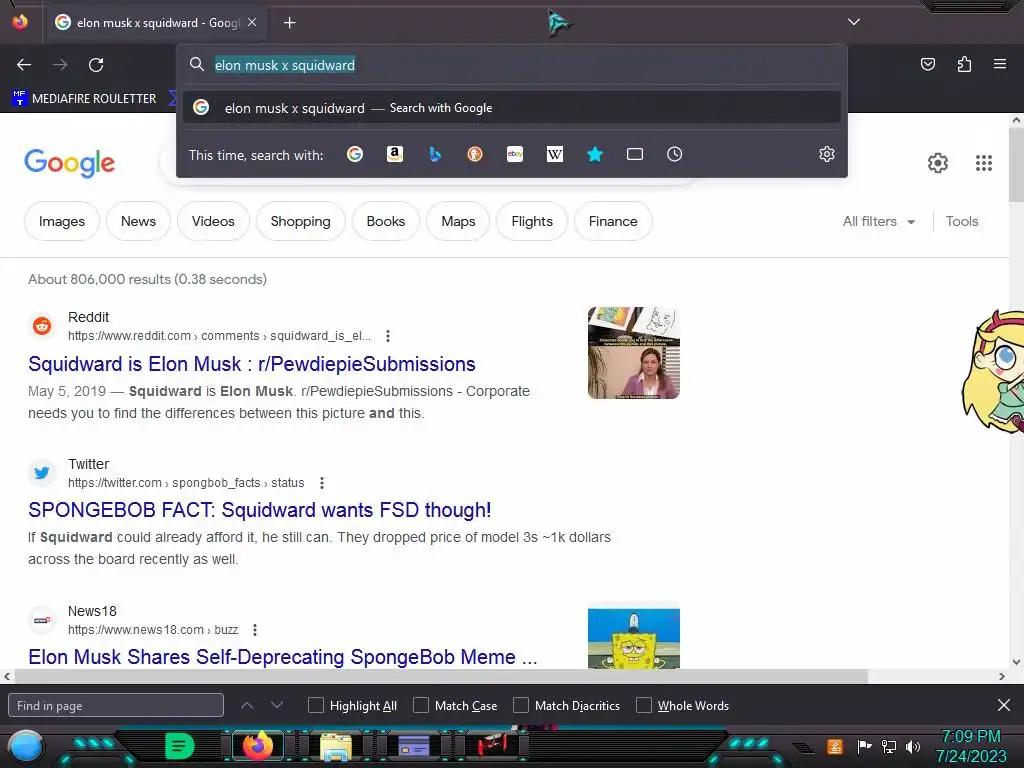
Task: Search bookmarks with the star icon
Action: (x=594, y=154)
